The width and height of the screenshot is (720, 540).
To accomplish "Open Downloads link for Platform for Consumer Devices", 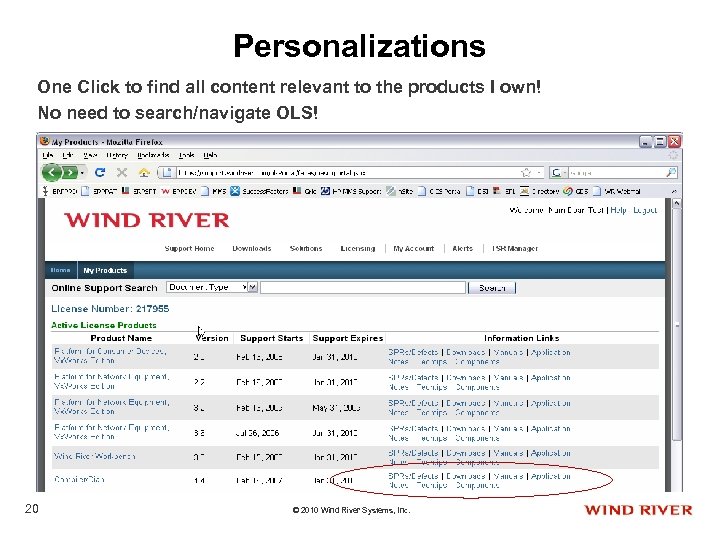I will (x=466, y=352).
